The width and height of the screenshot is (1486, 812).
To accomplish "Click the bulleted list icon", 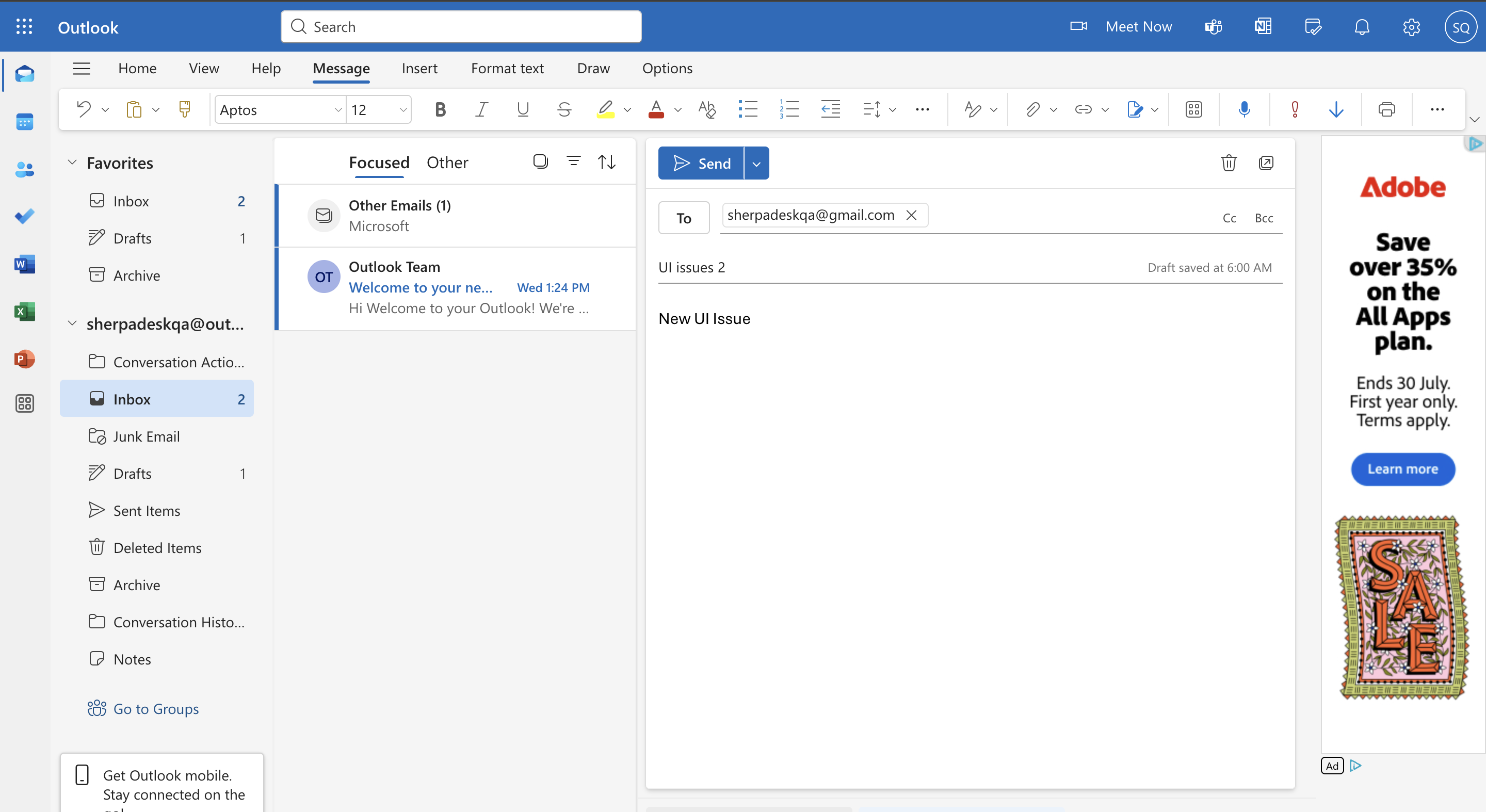I will click(x=748, y=109).
